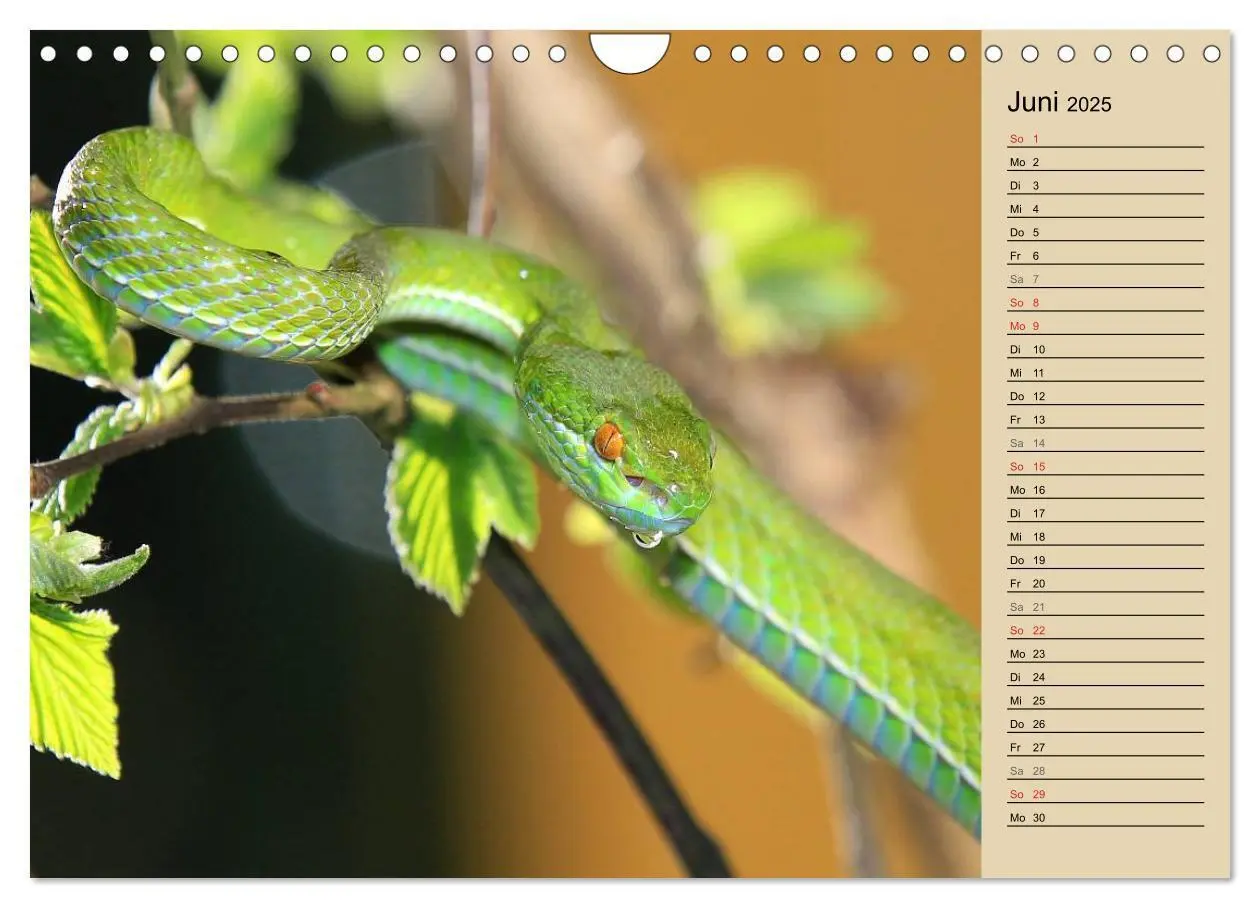
Task: Select the Fr 20 date row
Action: (1105, 583)
